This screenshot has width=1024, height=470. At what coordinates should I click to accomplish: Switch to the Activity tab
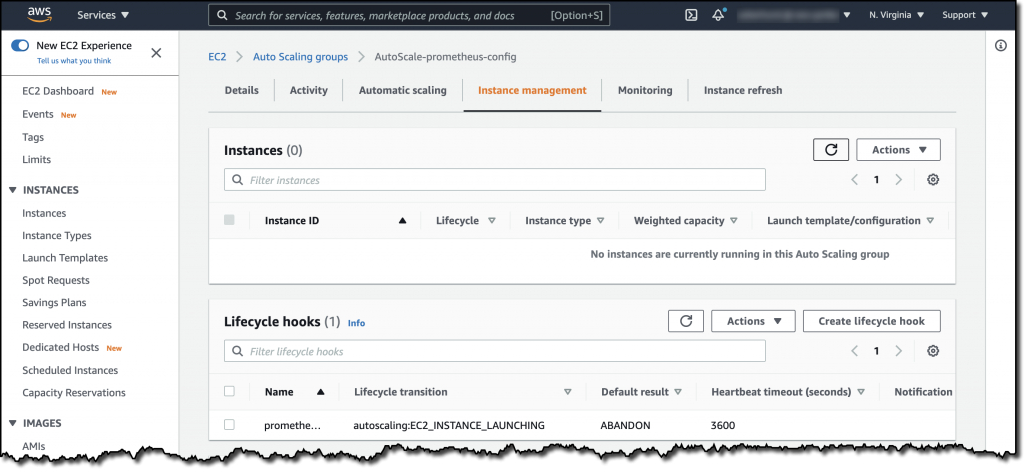coord(309,91)
